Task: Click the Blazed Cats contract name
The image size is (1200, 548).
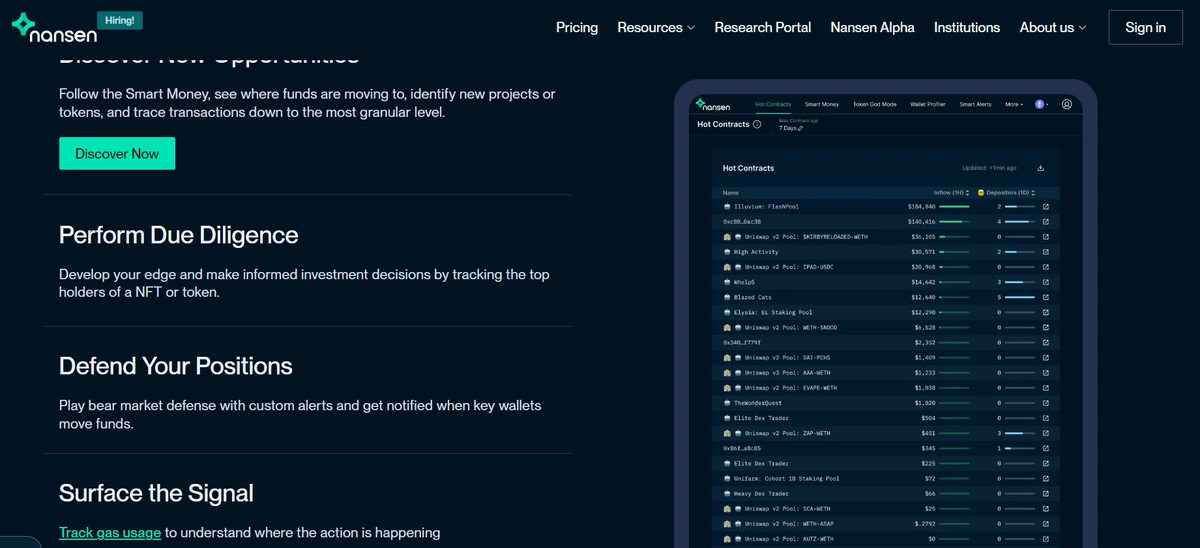Action: coord(751,297)
